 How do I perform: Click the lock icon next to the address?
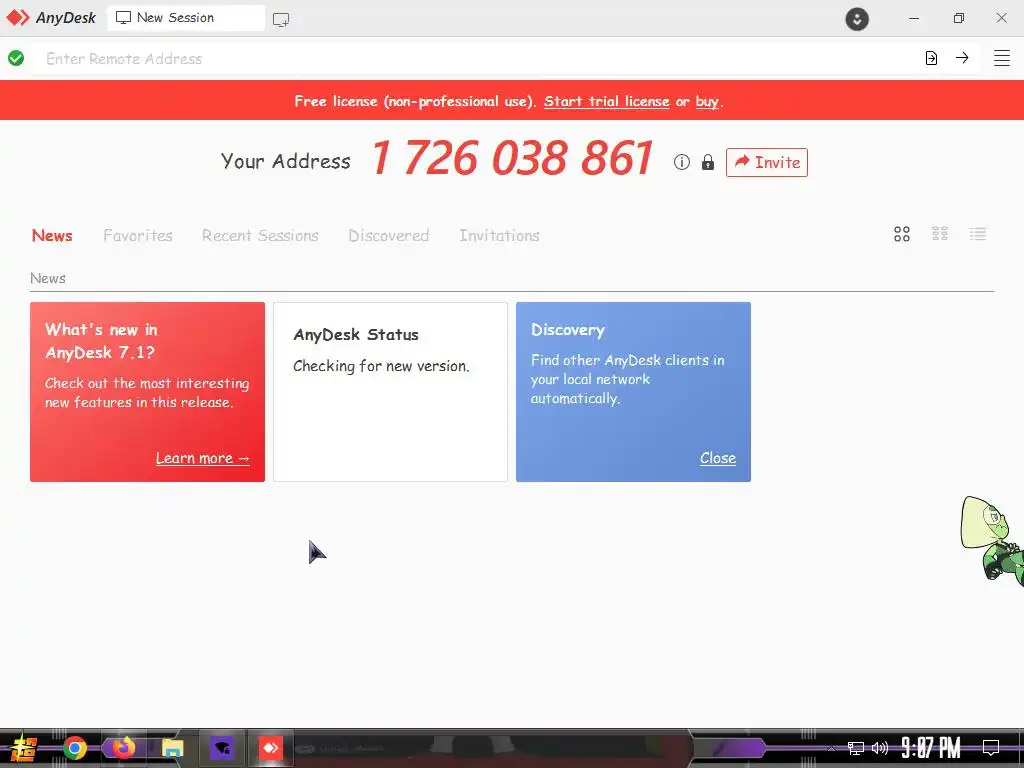point(707,162)
